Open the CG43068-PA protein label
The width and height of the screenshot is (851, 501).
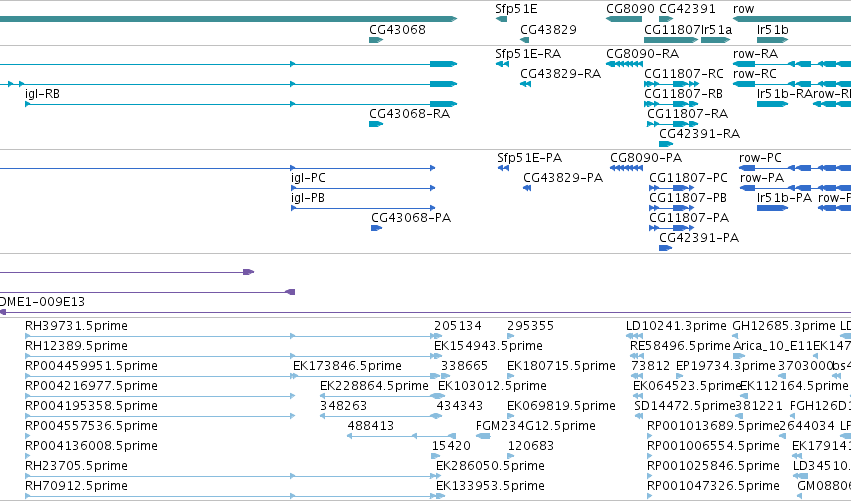[411, 218]
